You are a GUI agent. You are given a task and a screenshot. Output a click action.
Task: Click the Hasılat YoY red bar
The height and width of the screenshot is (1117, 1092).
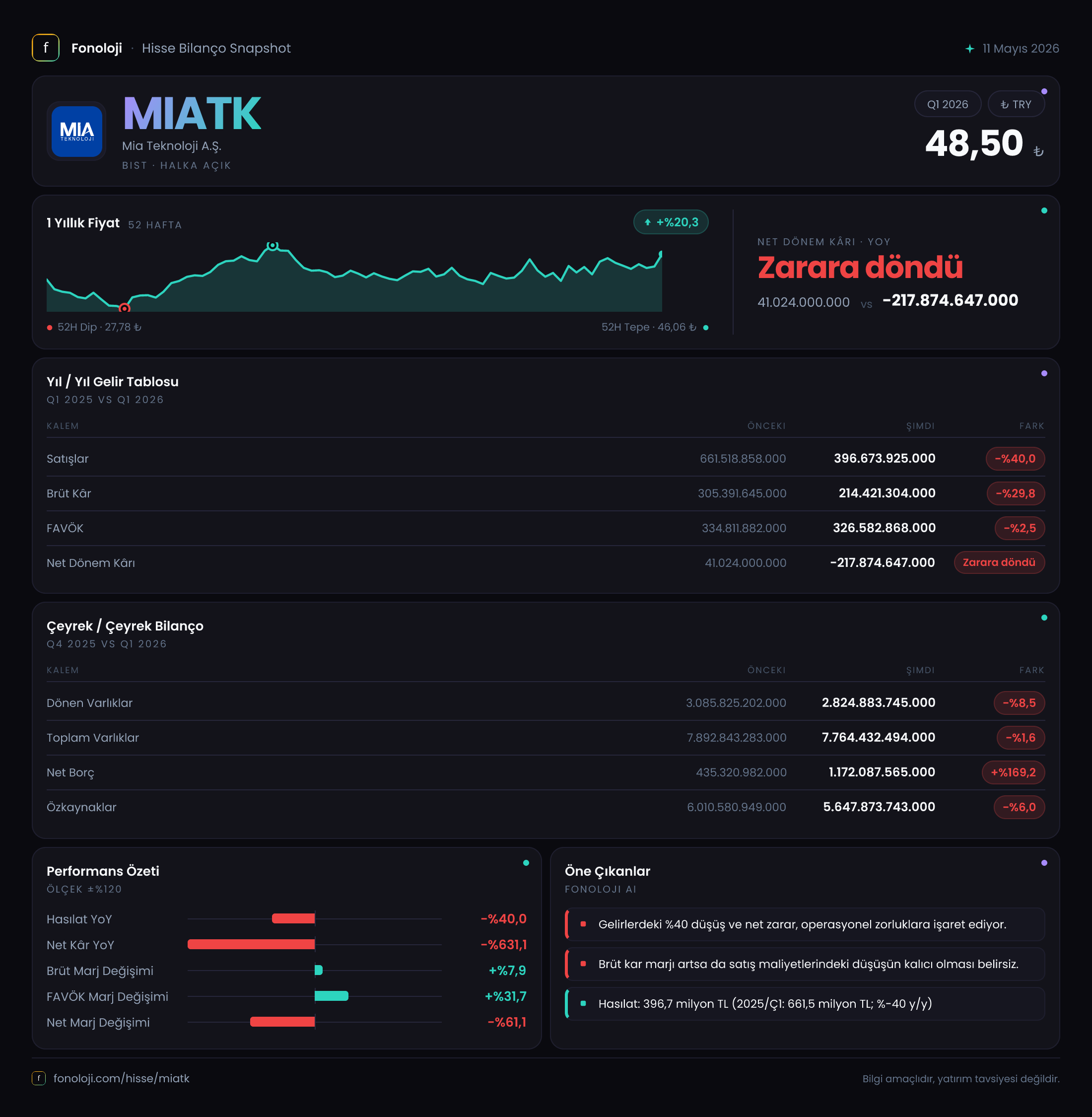tap(293, 918)
